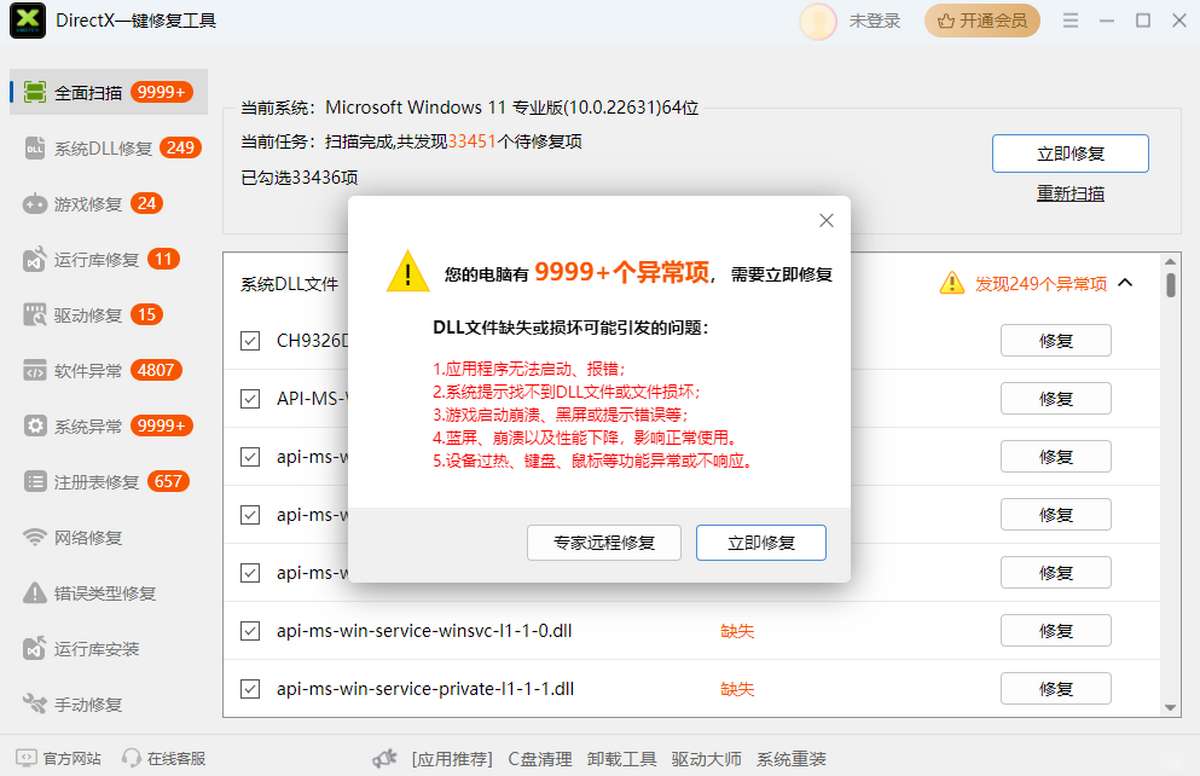
Task: Click the error type repair warning icon
Action: (35, 593)
